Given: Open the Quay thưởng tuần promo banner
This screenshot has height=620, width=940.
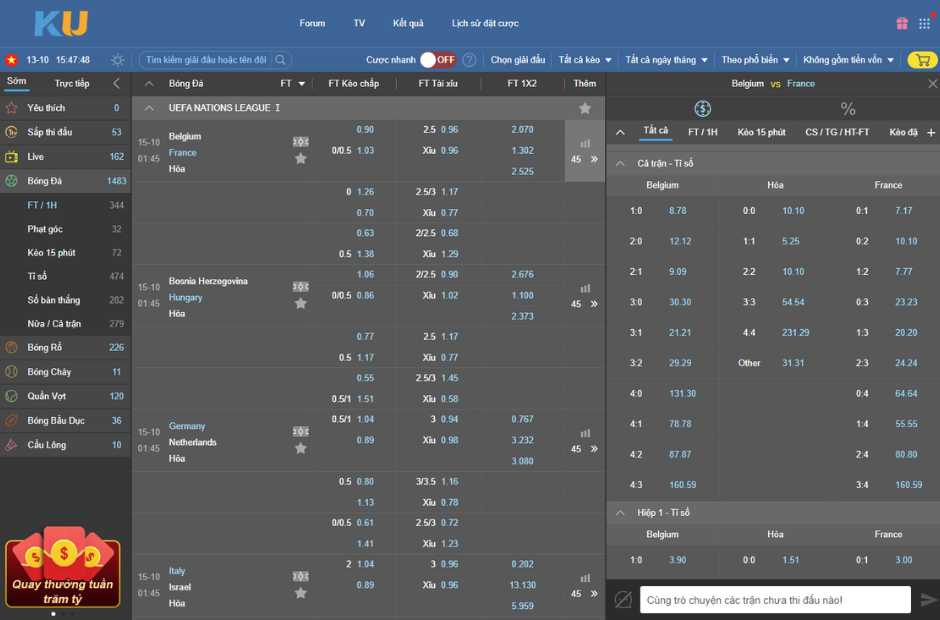Looking at the screenshot, I should tap(63, 568).
